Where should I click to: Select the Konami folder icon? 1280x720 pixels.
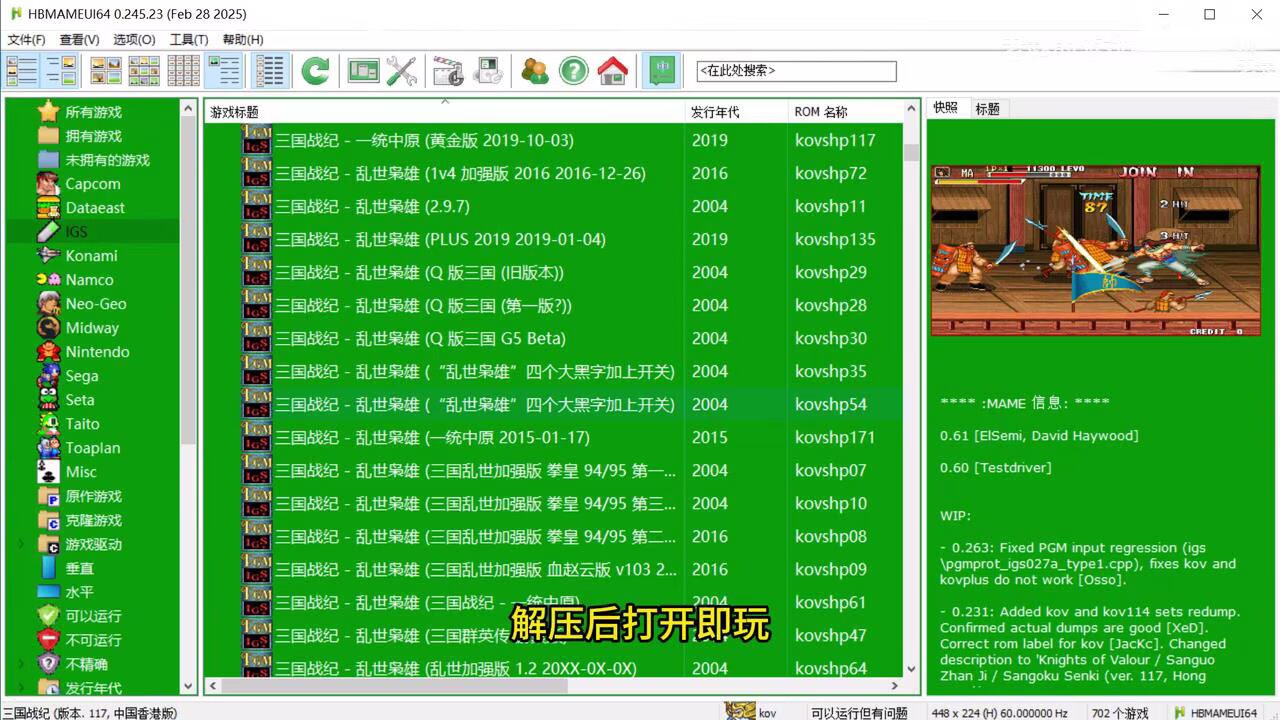49,256
